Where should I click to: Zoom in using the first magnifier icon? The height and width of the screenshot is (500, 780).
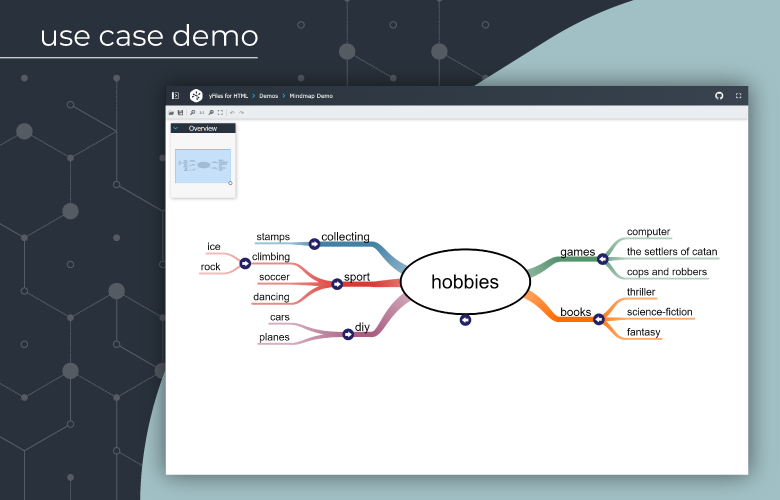(193, 113)
